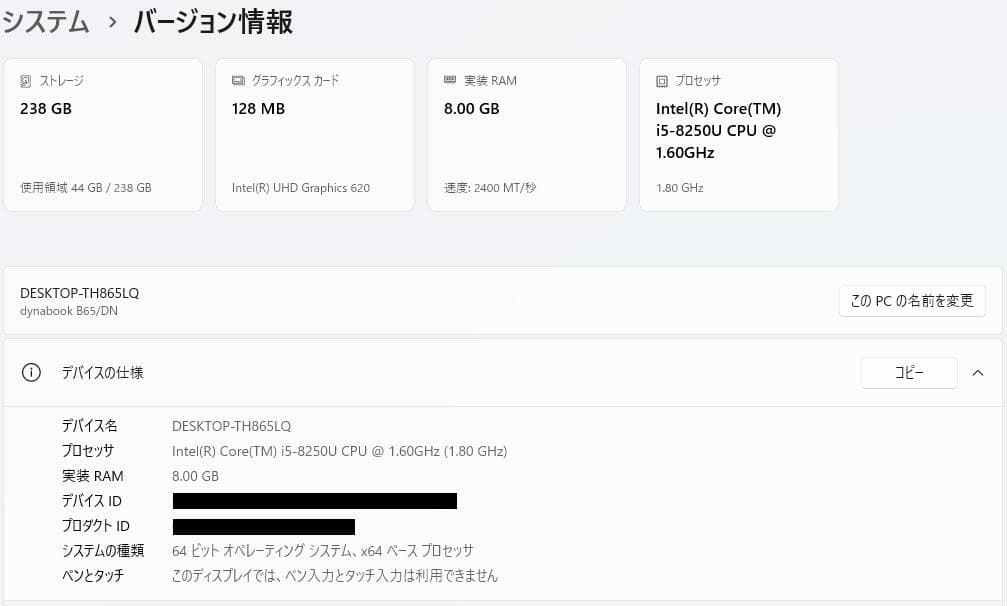Screen dimensions: 1007x606
Task: Click この PC の名前を変更 button
Action: pyautogui.click(x=911, y=300)
